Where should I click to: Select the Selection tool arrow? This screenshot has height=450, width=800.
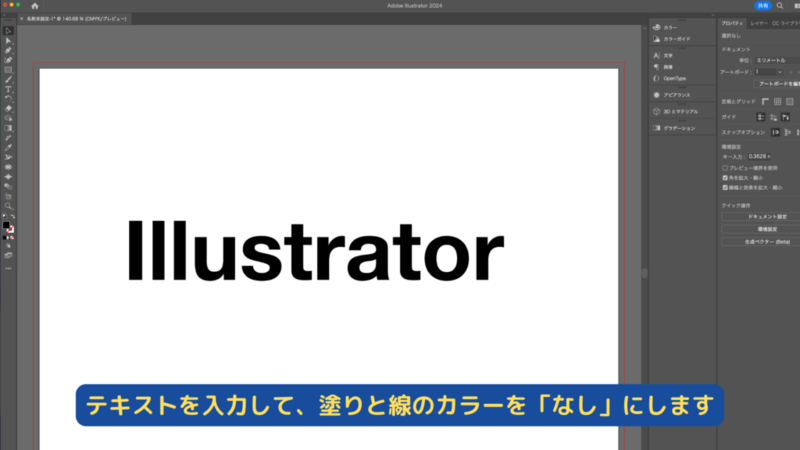(8, 31)
